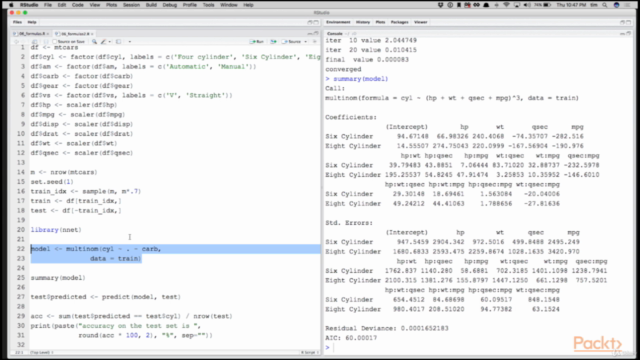Viewport: 640px width, 360px height.
Task: Click the Run button in editor toolbar
Action: (x=257, y=42)
